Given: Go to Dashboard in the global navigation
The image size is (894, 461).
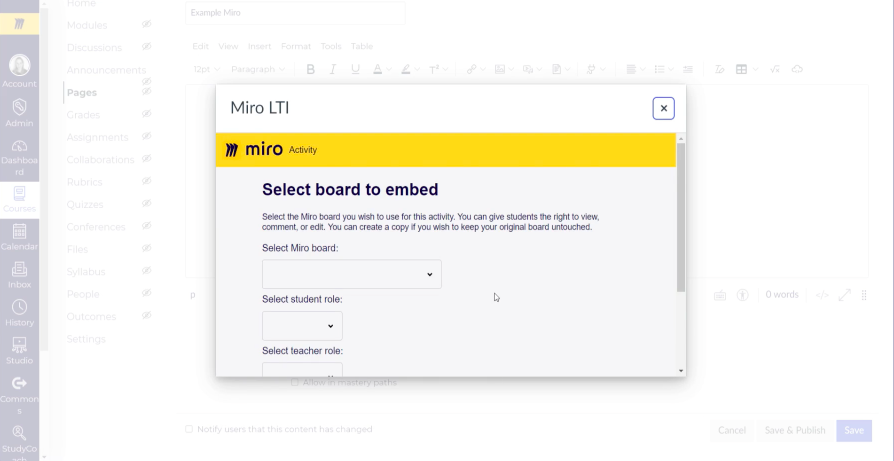Looking at the screenshot, I should pyautogui.click(x=19, y=158).
